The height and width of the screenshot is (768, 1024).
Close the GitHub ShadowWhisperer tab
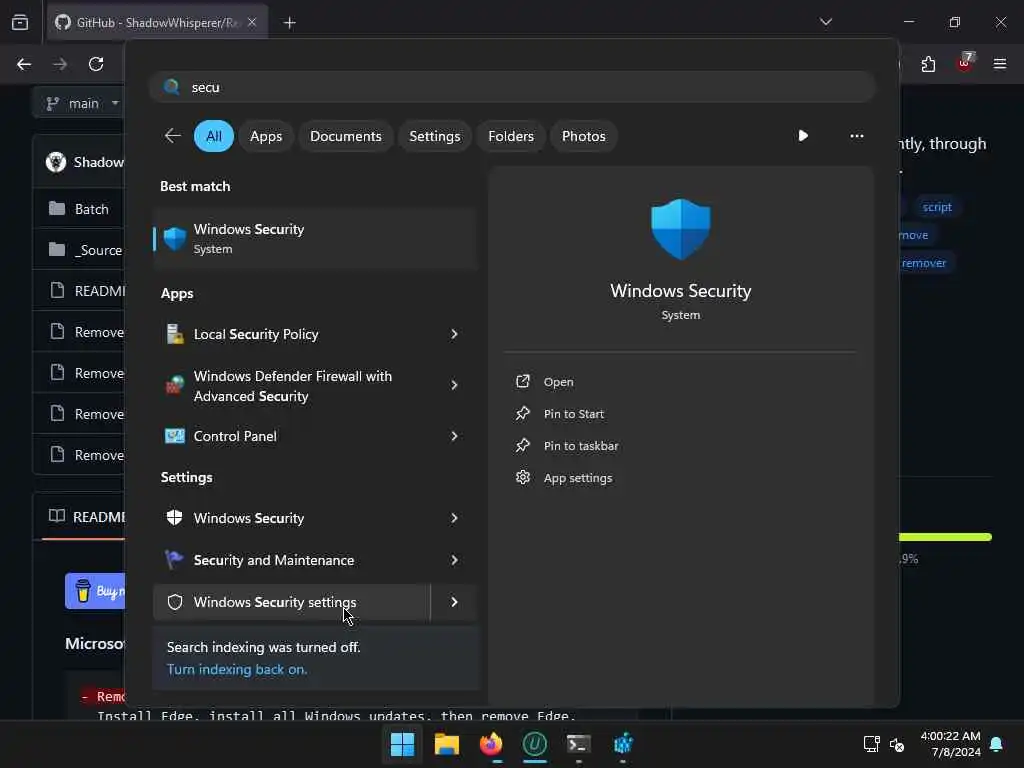(252, 22)
